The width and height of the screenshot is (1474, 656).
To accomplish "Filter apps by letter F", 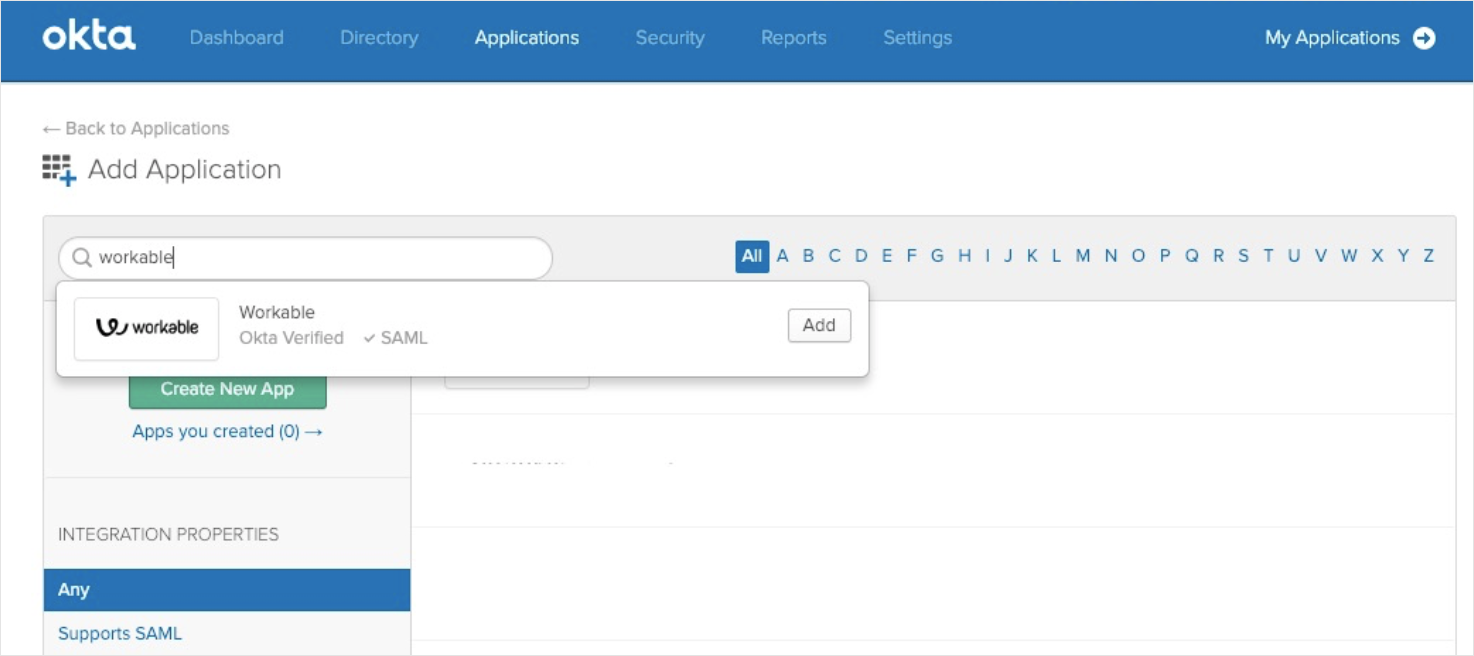I will coord(911,256).
